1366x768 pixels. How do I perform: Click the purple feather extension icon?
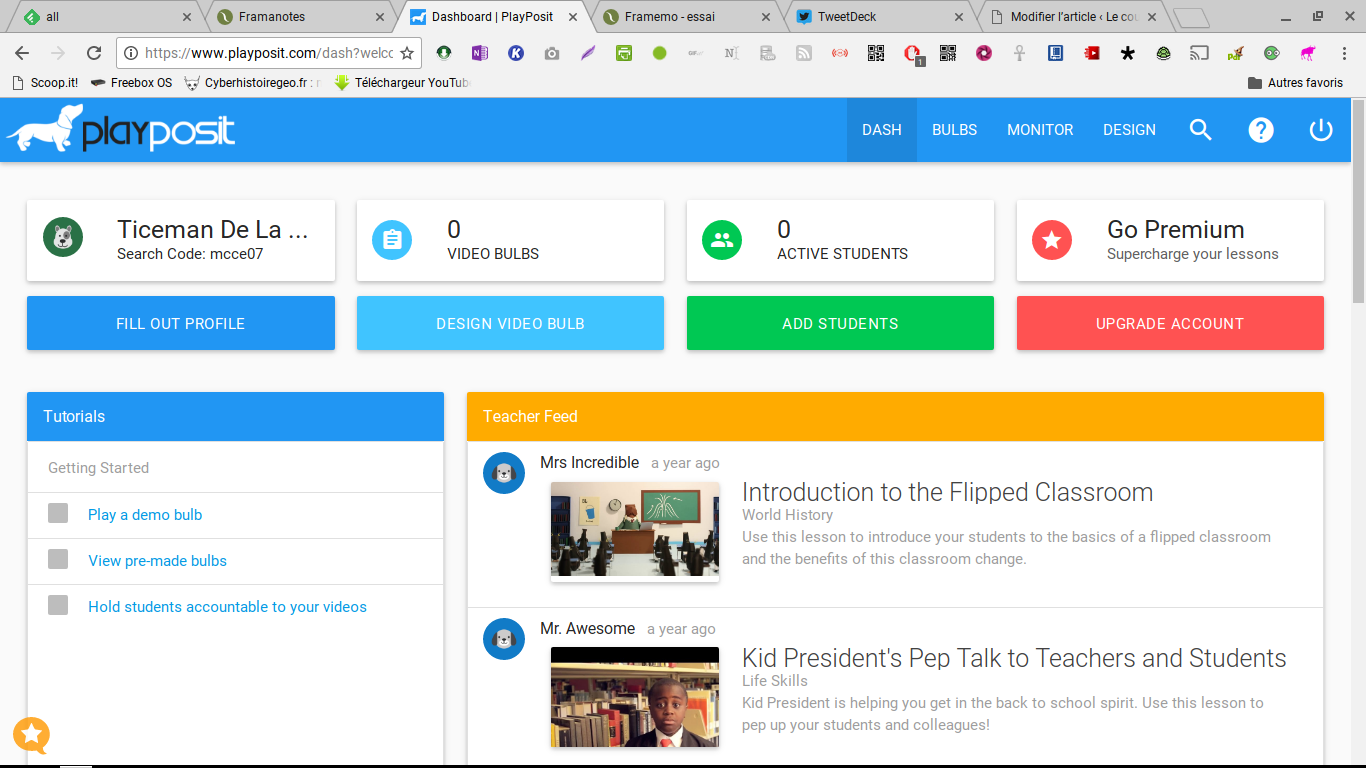pyautogui.click(x=588, y=53)
